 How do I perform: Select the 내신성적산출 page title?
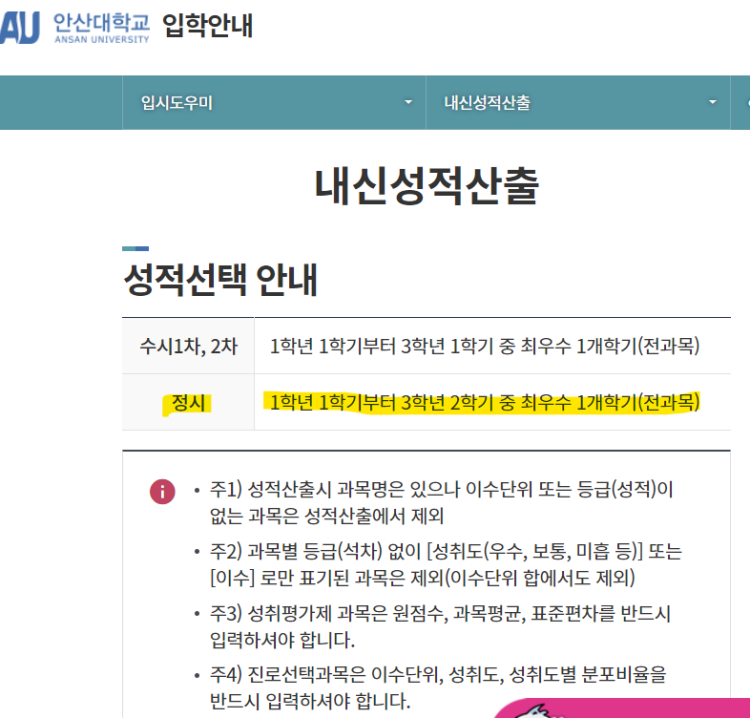[x=427, y=186]
